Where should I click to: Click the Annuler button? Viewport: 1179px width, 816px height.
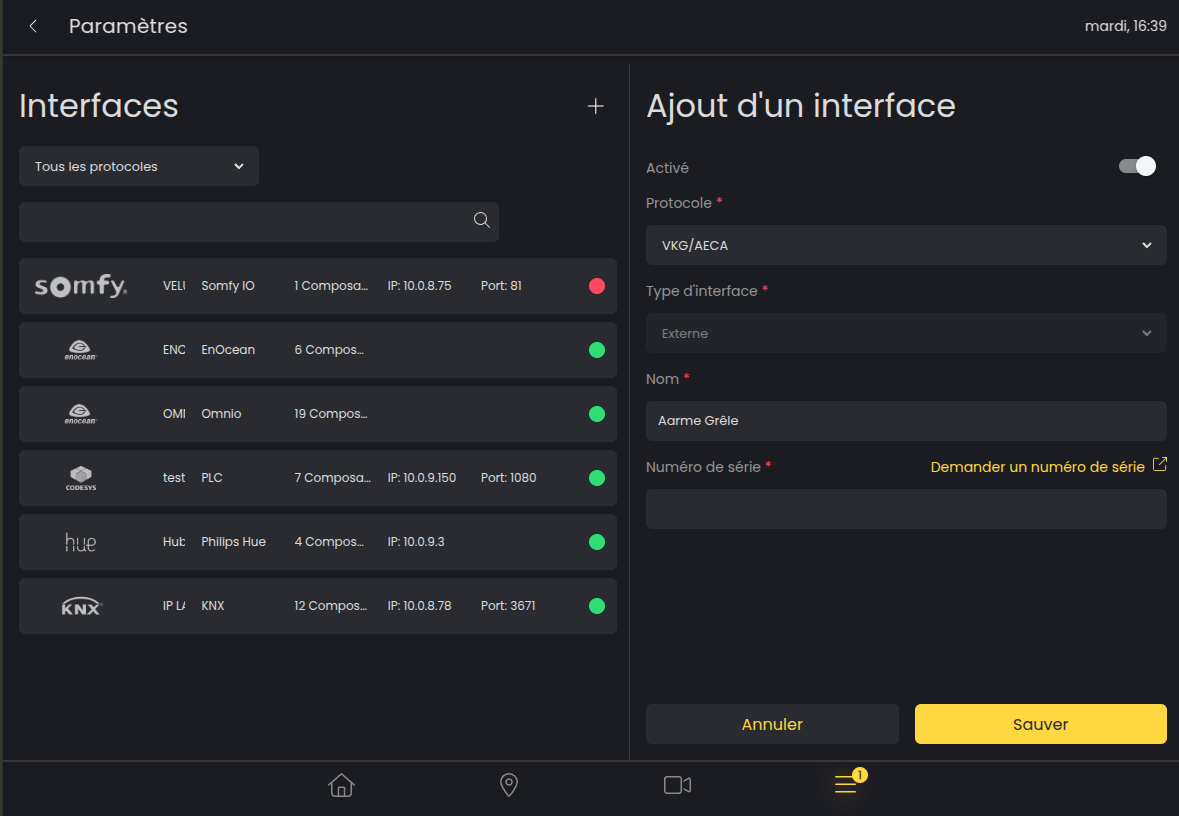(x=772, y=724)
